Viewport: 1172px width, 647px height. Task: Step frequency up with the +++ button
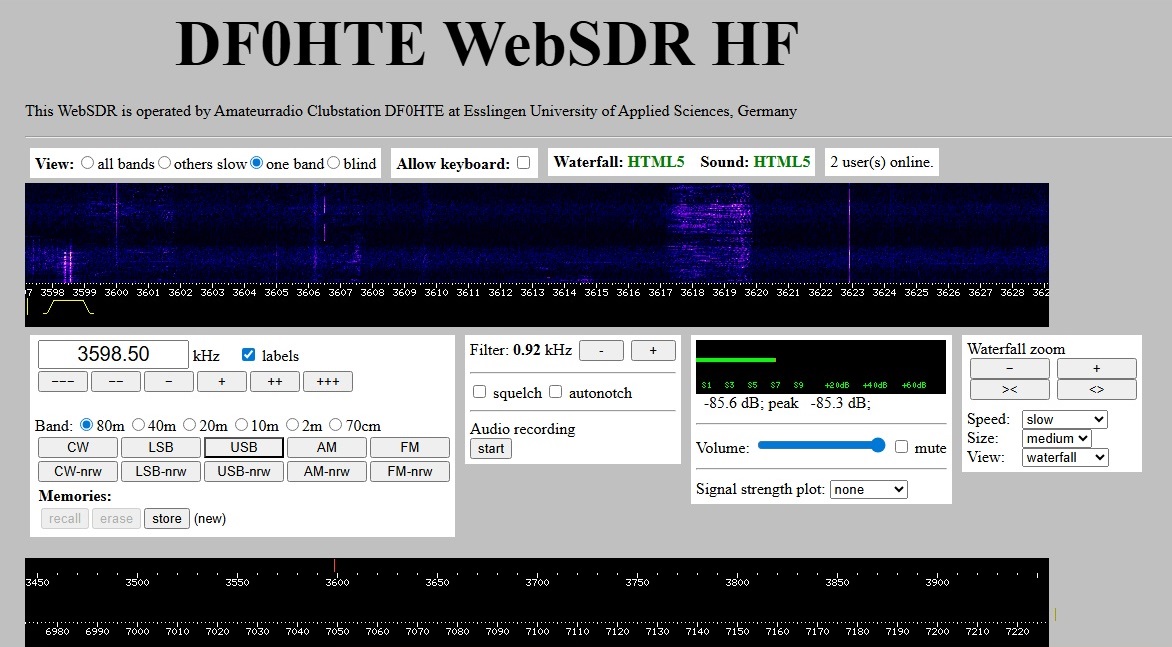pos(328,381)
